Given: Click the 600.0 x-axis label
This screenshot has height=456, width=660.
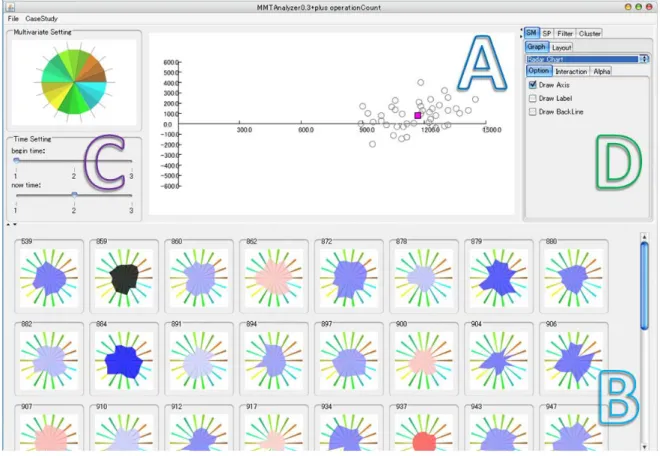Looking at the screenshot, I should [306, 130].
